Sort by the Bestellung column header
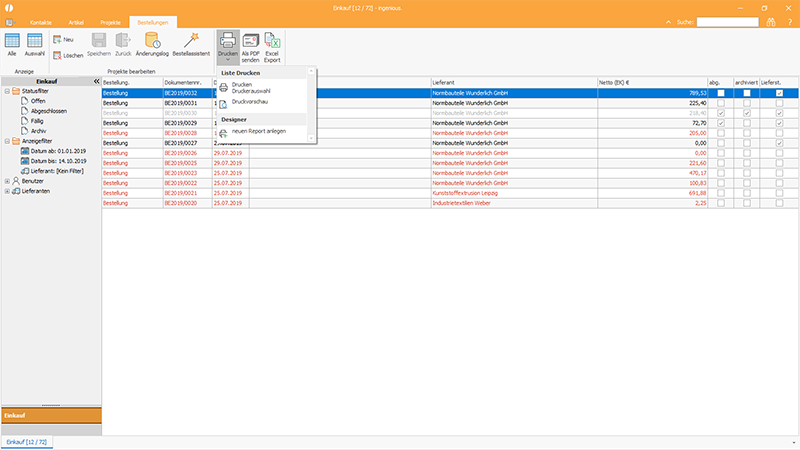 132,82
